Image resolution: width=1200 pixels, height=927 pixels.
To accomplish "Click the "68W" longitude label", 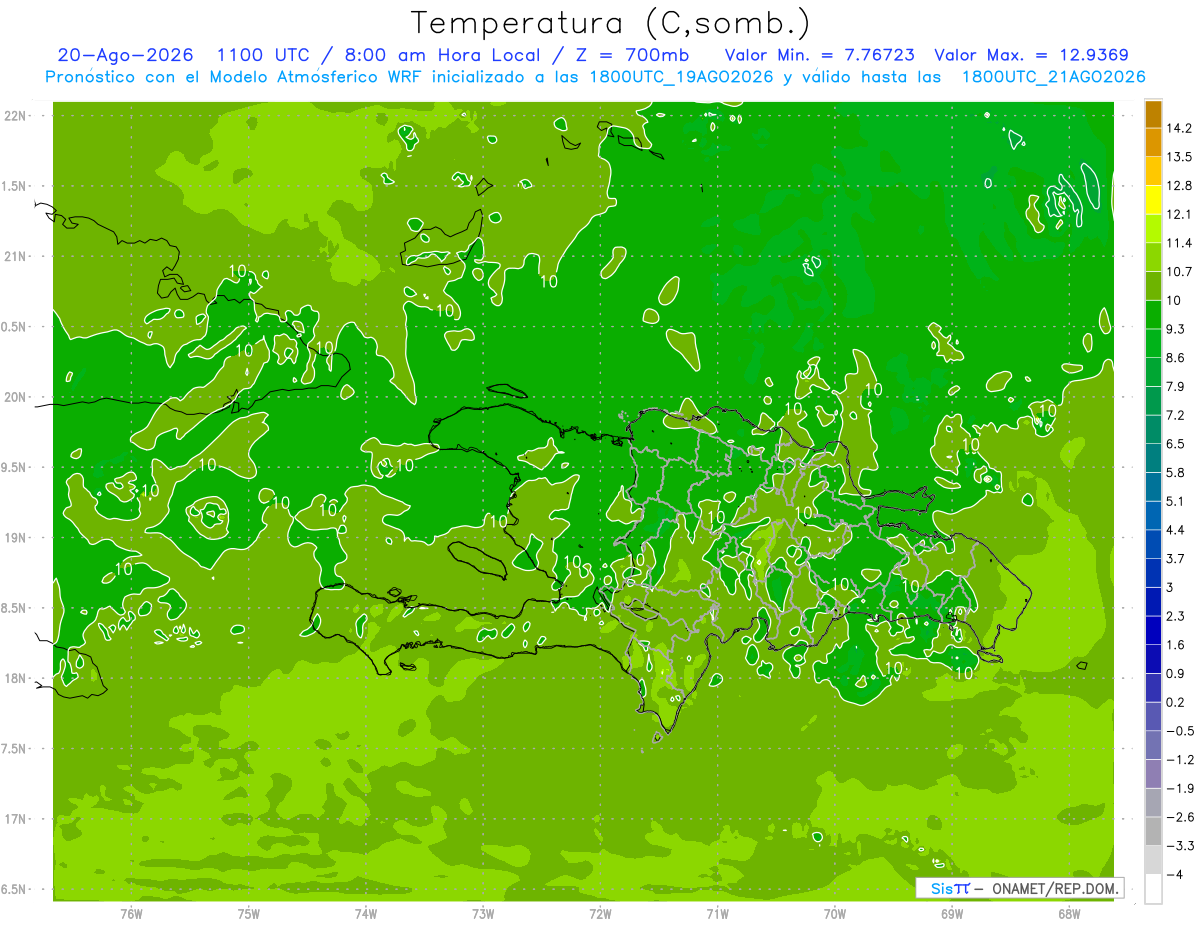I will pos(1069,913).
